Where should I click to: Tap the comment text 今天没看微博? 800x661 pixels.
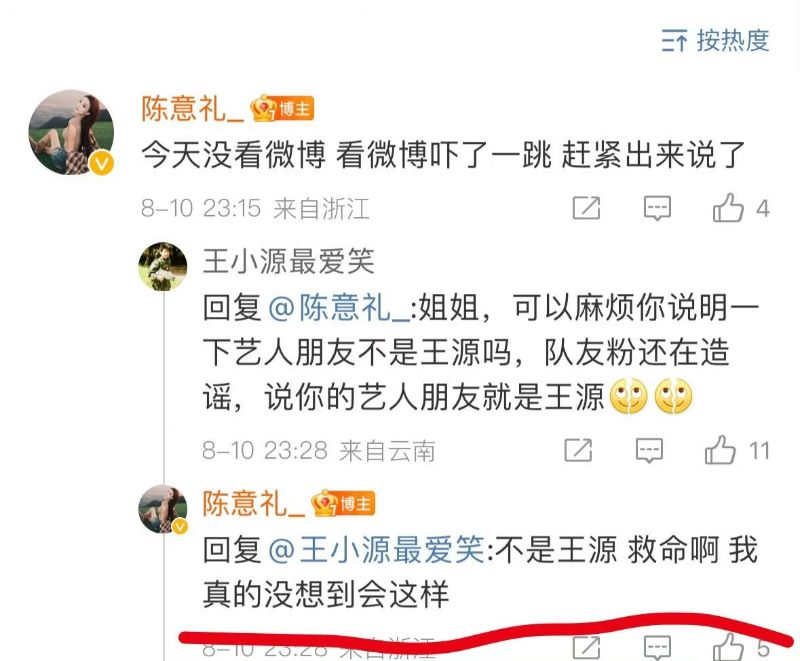[233, 155]
